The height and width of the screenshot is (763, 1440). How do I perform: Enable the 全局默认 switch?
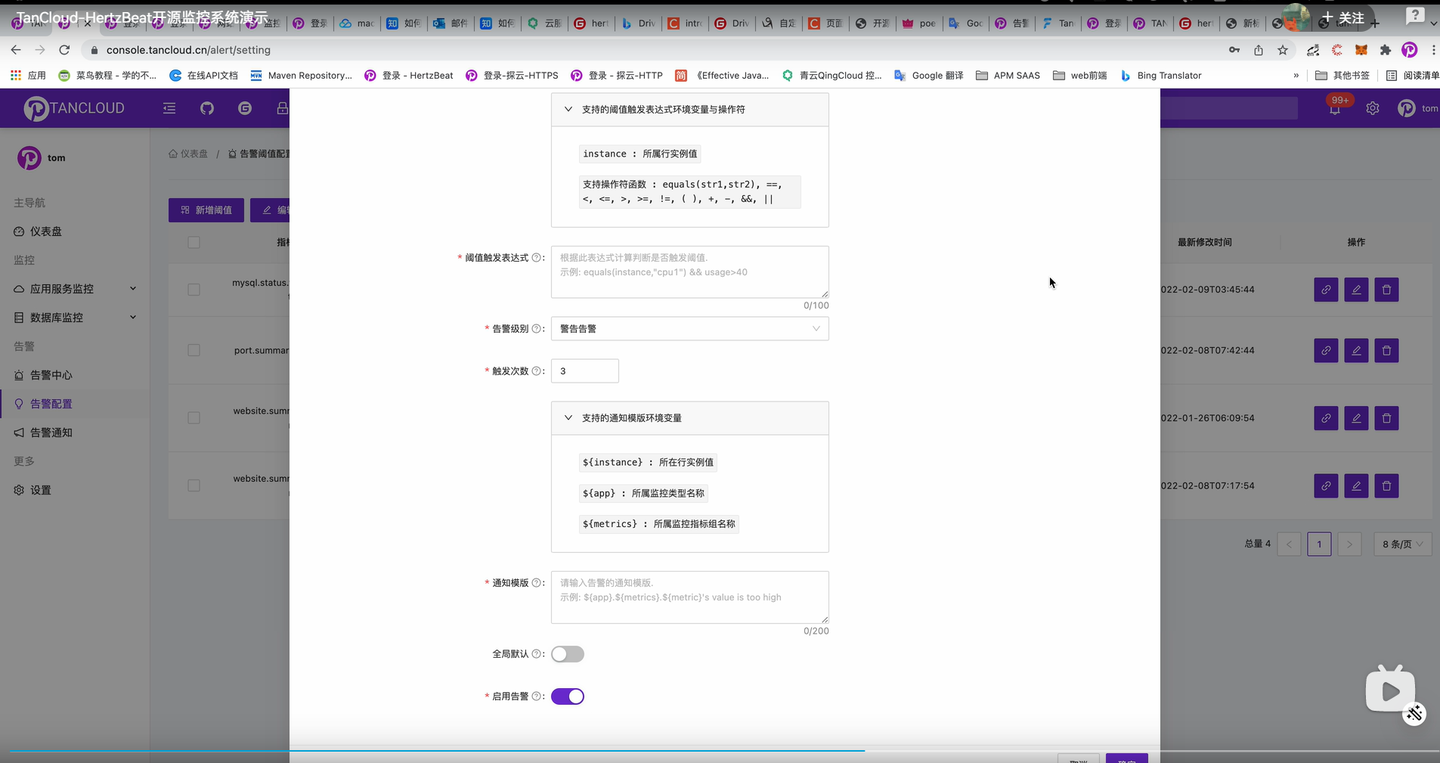567,653
